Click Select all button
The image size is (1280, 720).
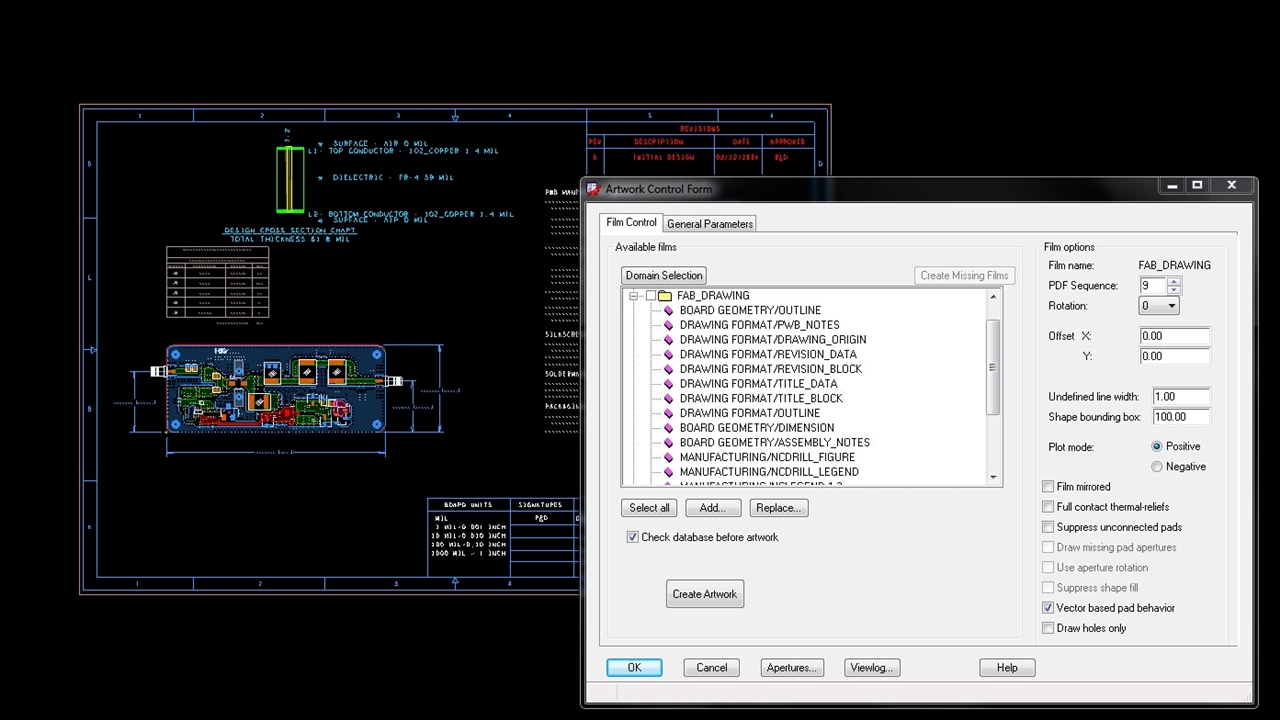649,508
